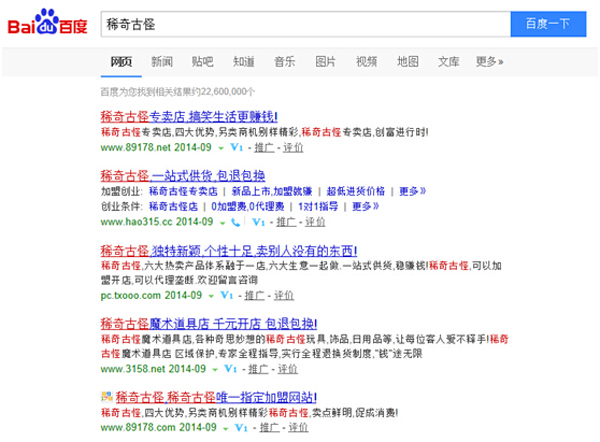Click the Baidu logo
The height and width of the screenshot is (442, 600).
(x=47, y=22)
